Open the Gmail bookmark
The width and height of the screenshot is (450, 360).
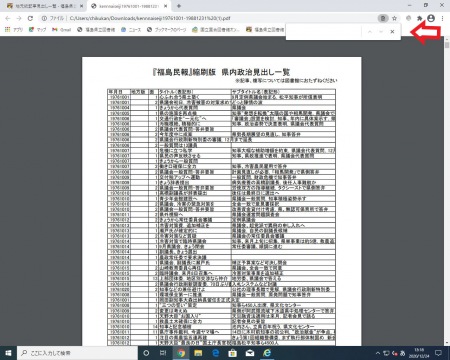pos(62,30)
